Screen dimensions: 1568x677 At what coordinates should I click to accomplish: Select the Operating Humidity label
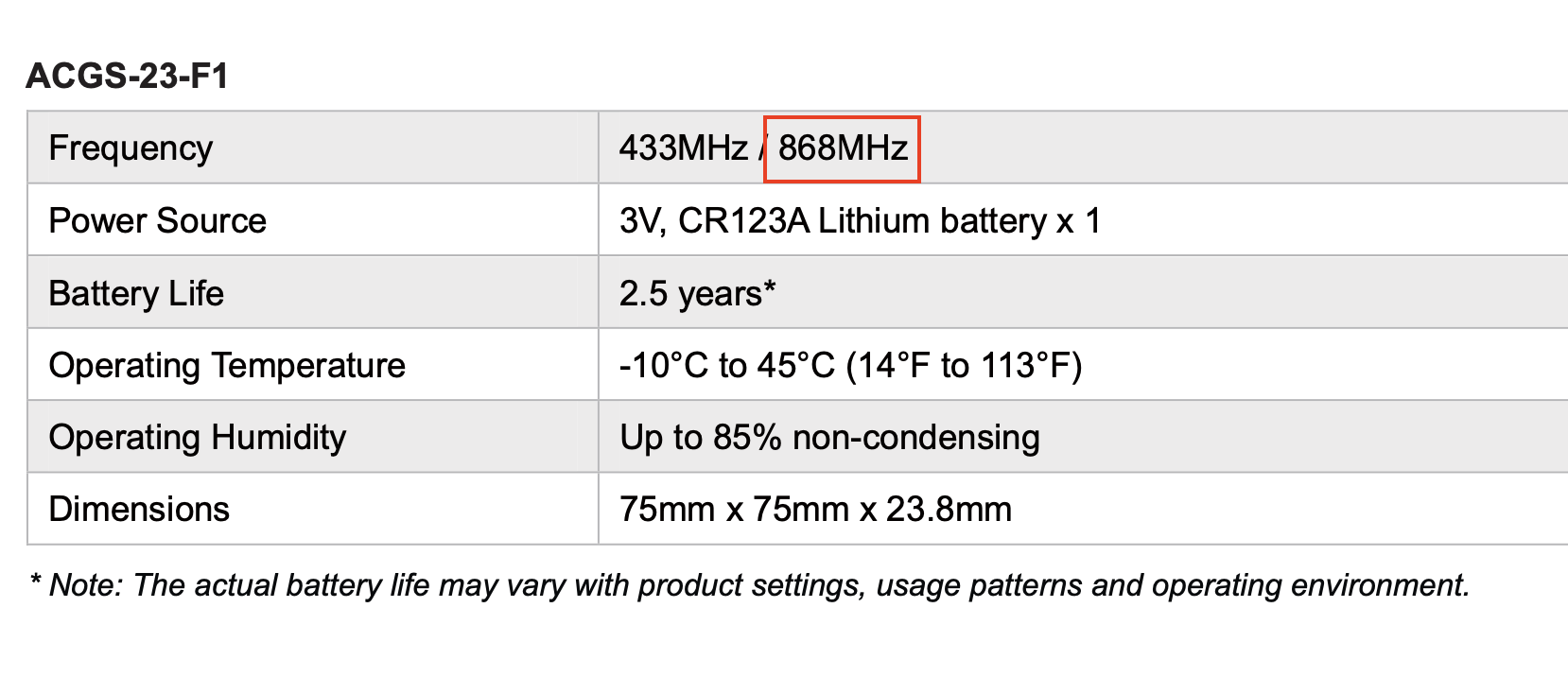pos(198,437)
